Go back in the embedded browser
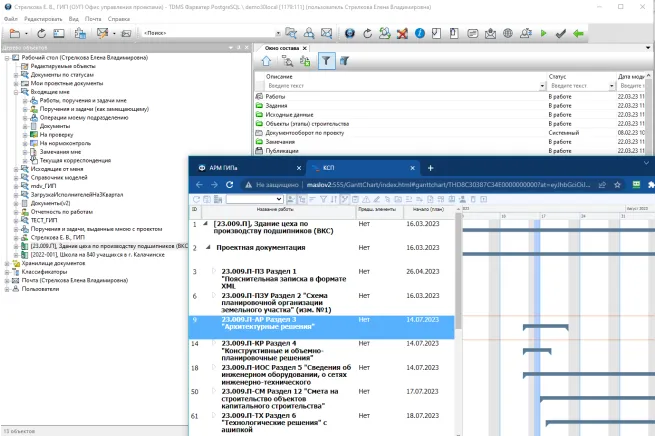656x436 pixels. [200, 185]
